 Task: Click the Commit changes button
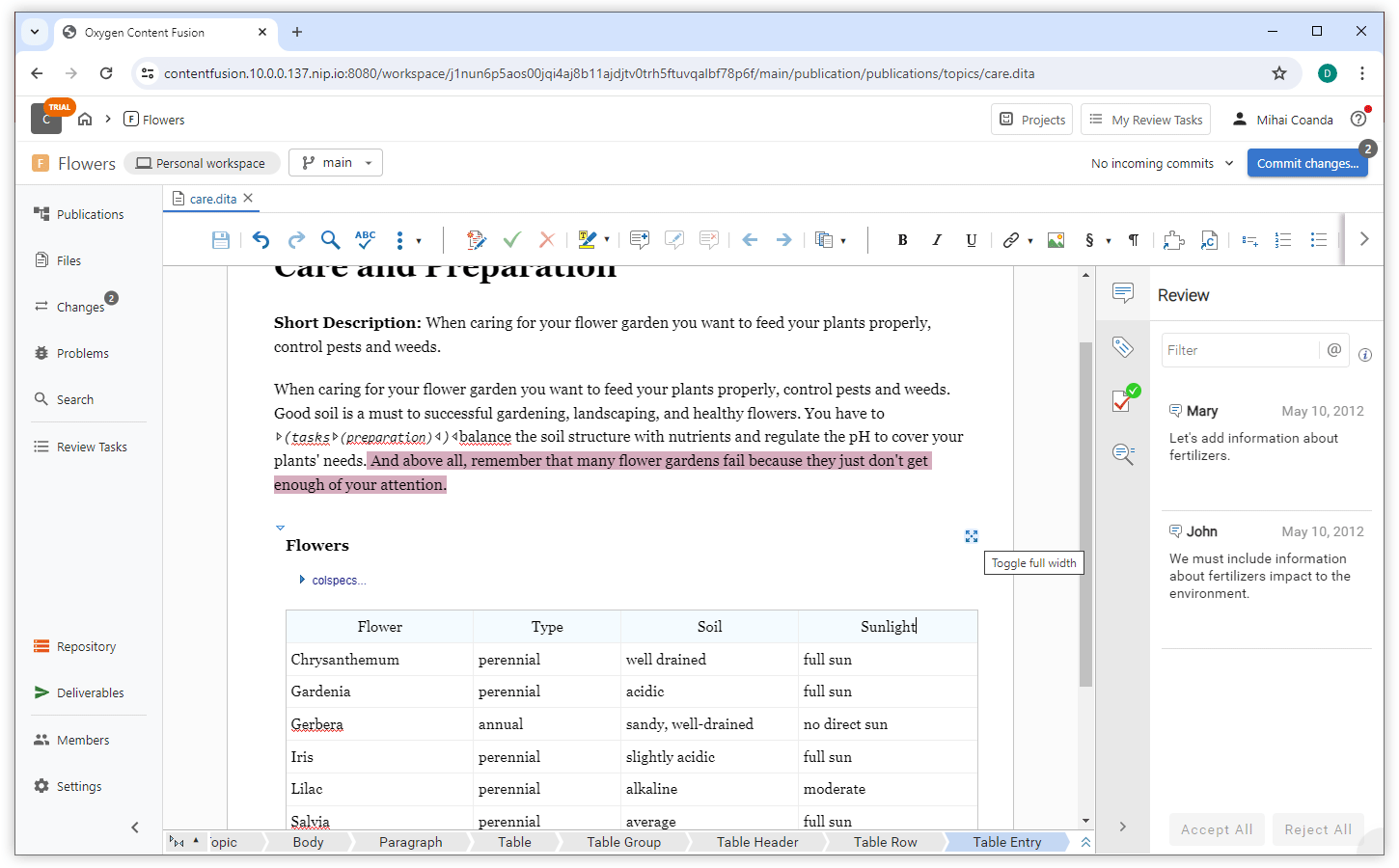(x=1306, y=163)
